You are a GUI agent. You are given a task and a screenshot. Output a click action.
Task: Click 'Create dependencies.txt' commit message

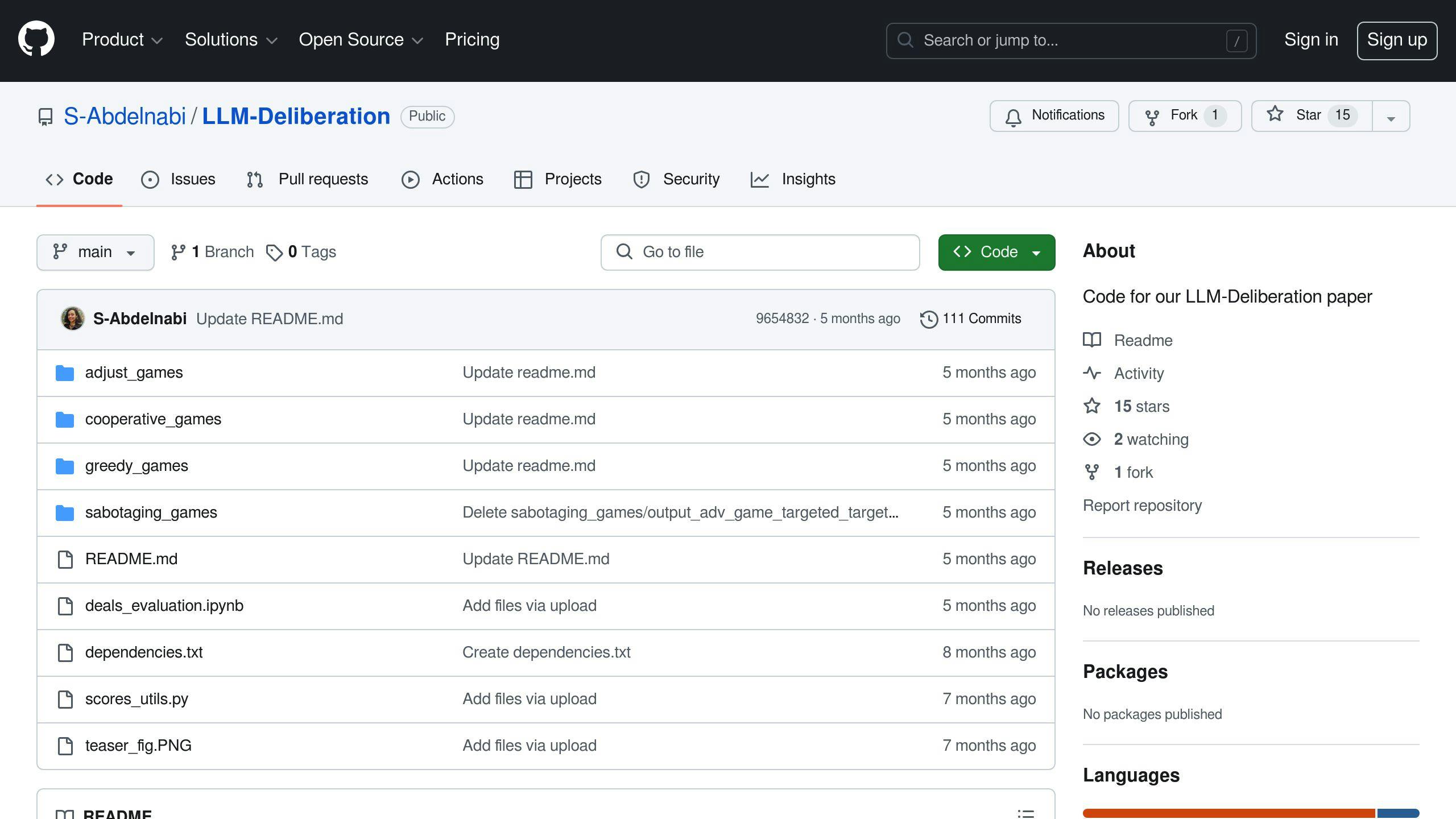tap(546, 652)
